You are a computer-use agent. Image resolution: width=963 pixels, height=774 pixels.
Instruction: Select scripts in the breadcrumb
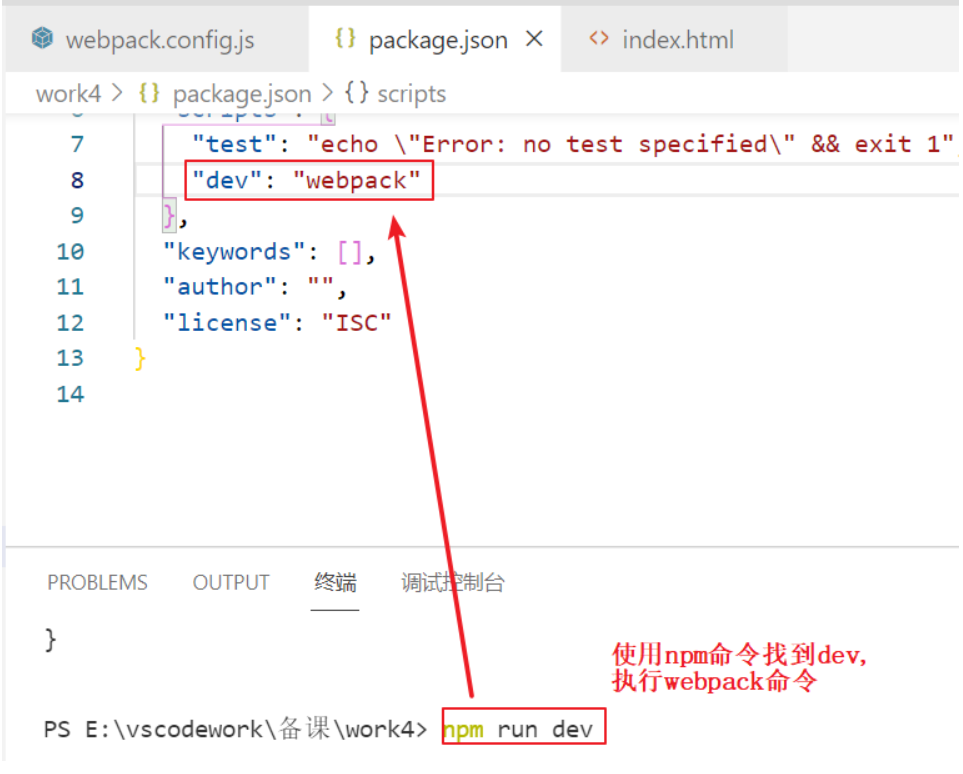(411, 94)
